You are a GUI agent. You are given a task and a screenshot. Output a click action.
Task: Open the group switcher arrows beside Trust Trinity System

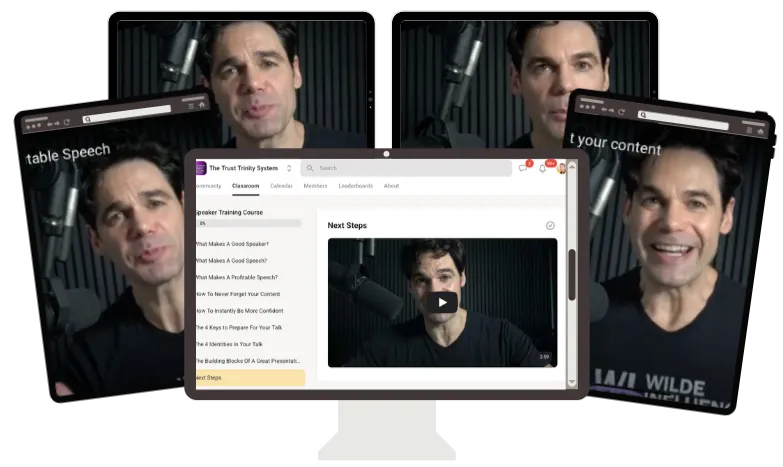coord(289,168)
